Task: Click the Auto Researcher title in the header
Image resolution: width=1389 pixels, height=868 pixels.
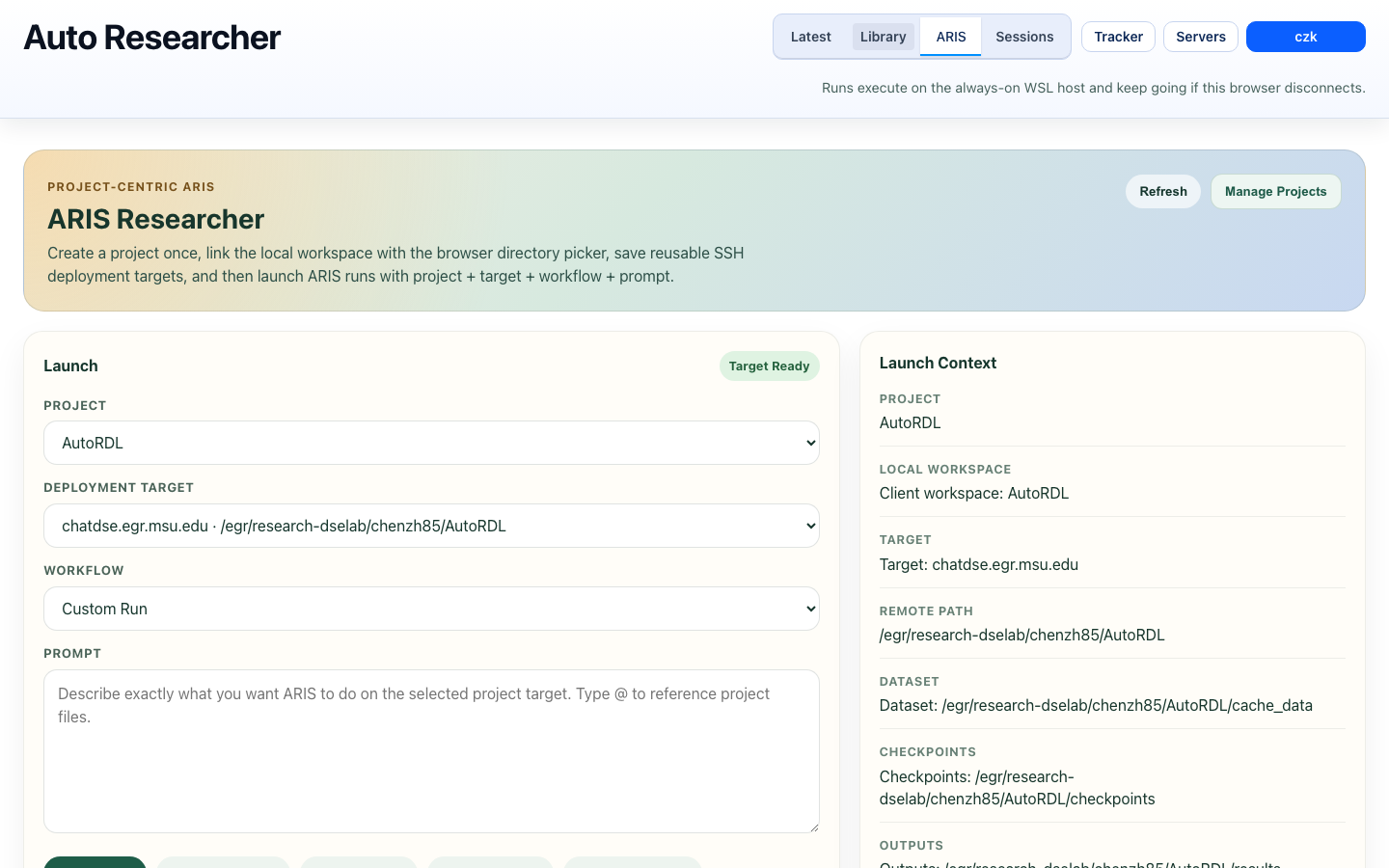Action: point(151,37)
